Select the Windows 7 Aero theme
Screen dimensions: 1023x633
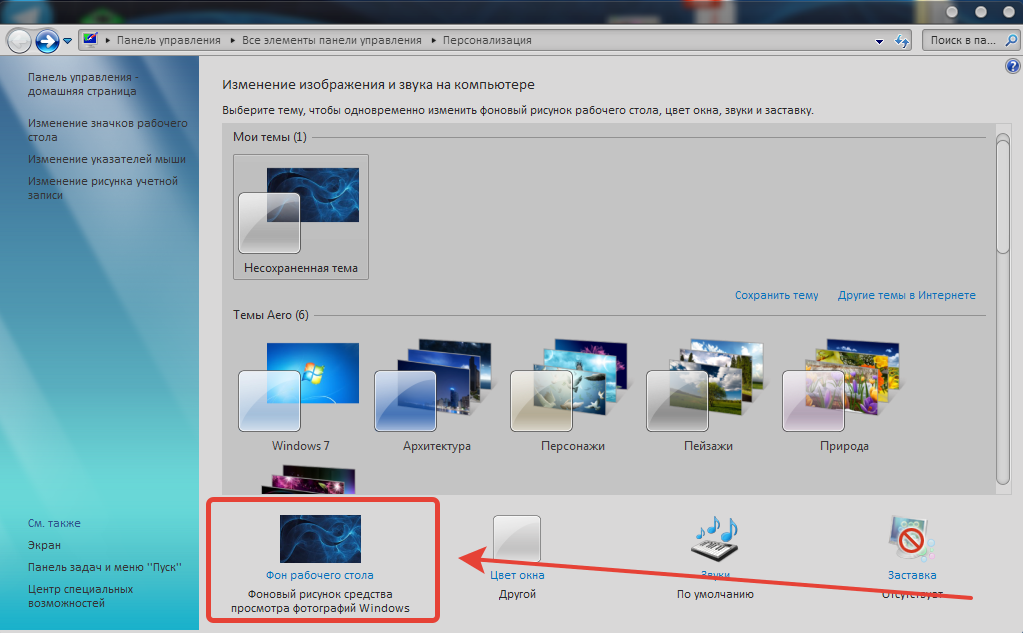301,395
